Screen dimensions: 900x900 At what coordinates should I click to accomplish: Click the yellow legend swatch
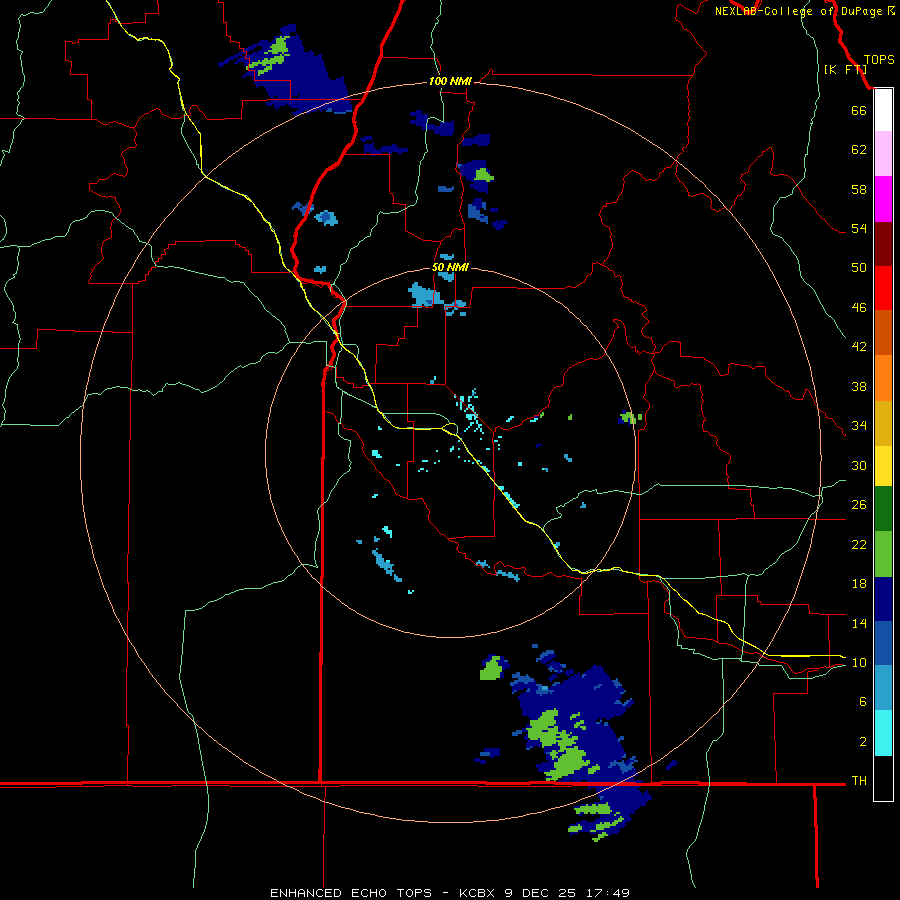[x=883, y=466]
